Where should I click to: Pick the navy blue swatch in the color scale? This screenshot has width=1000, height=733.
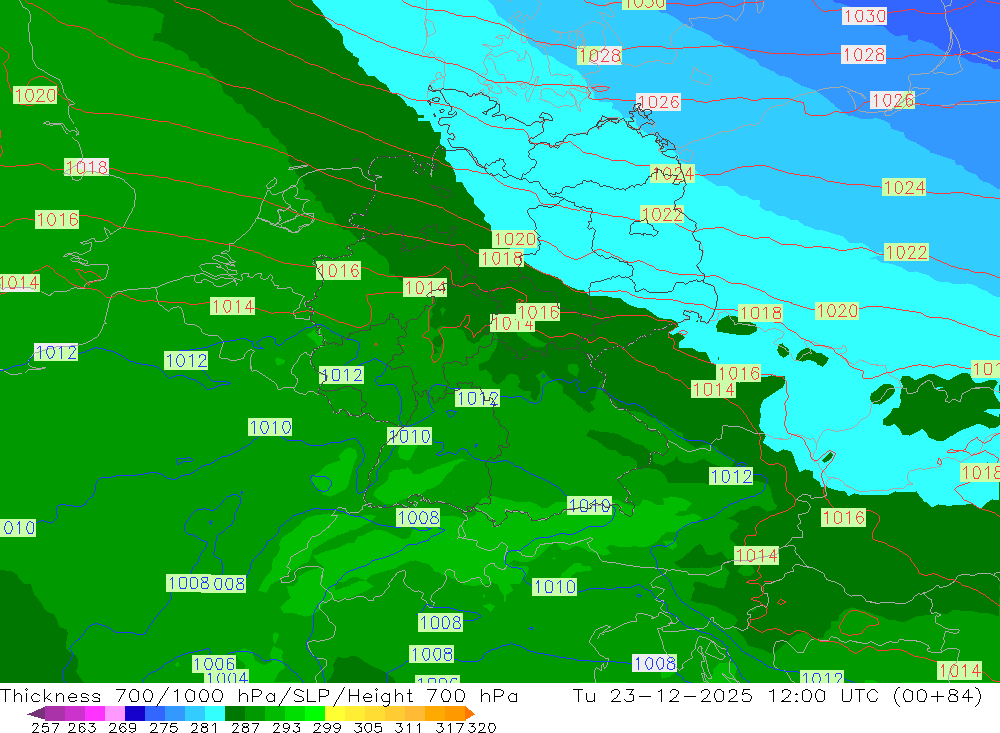[135, 713]
